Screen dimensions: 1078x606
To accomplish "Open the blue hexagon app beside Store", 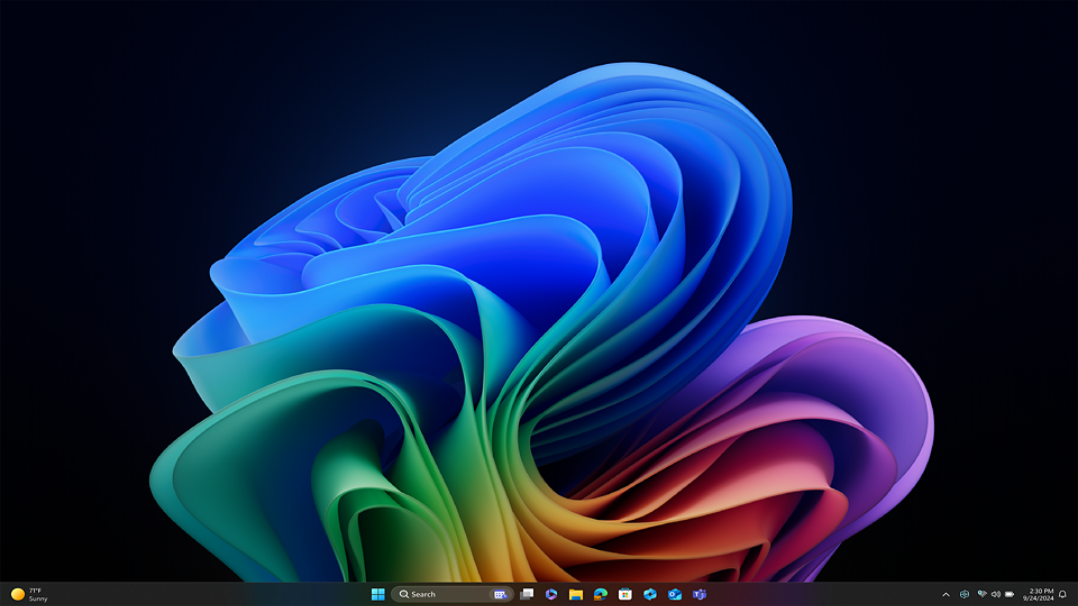I will (650, 594).
